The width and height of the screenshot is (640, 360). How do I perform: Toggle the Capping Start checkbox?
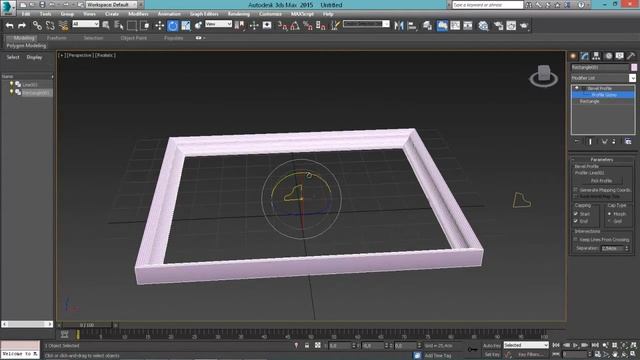[576, 214]
